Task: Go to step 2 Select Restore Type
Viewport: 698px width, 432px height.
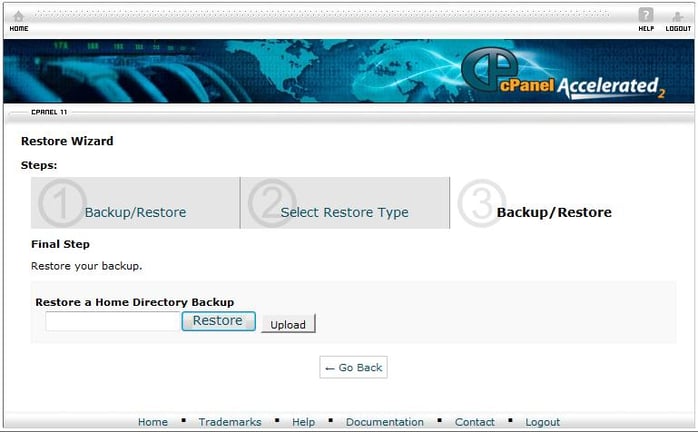Action: (345, 203)
